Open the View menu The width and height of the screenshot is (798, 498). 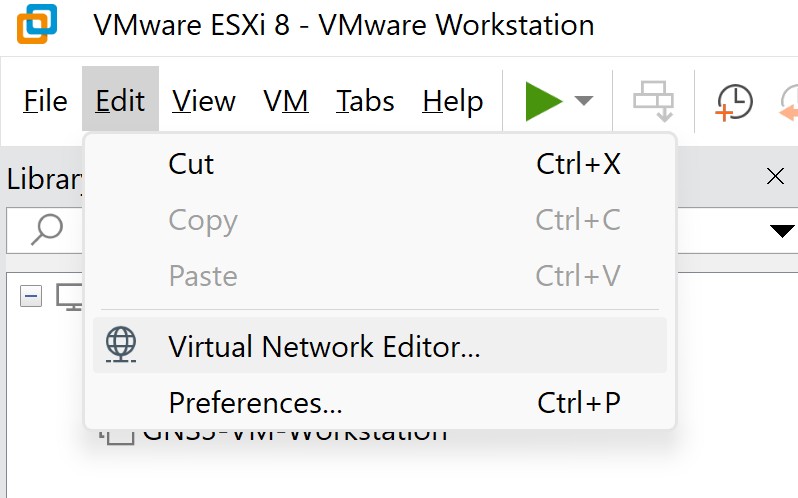[x=203, y=101]
